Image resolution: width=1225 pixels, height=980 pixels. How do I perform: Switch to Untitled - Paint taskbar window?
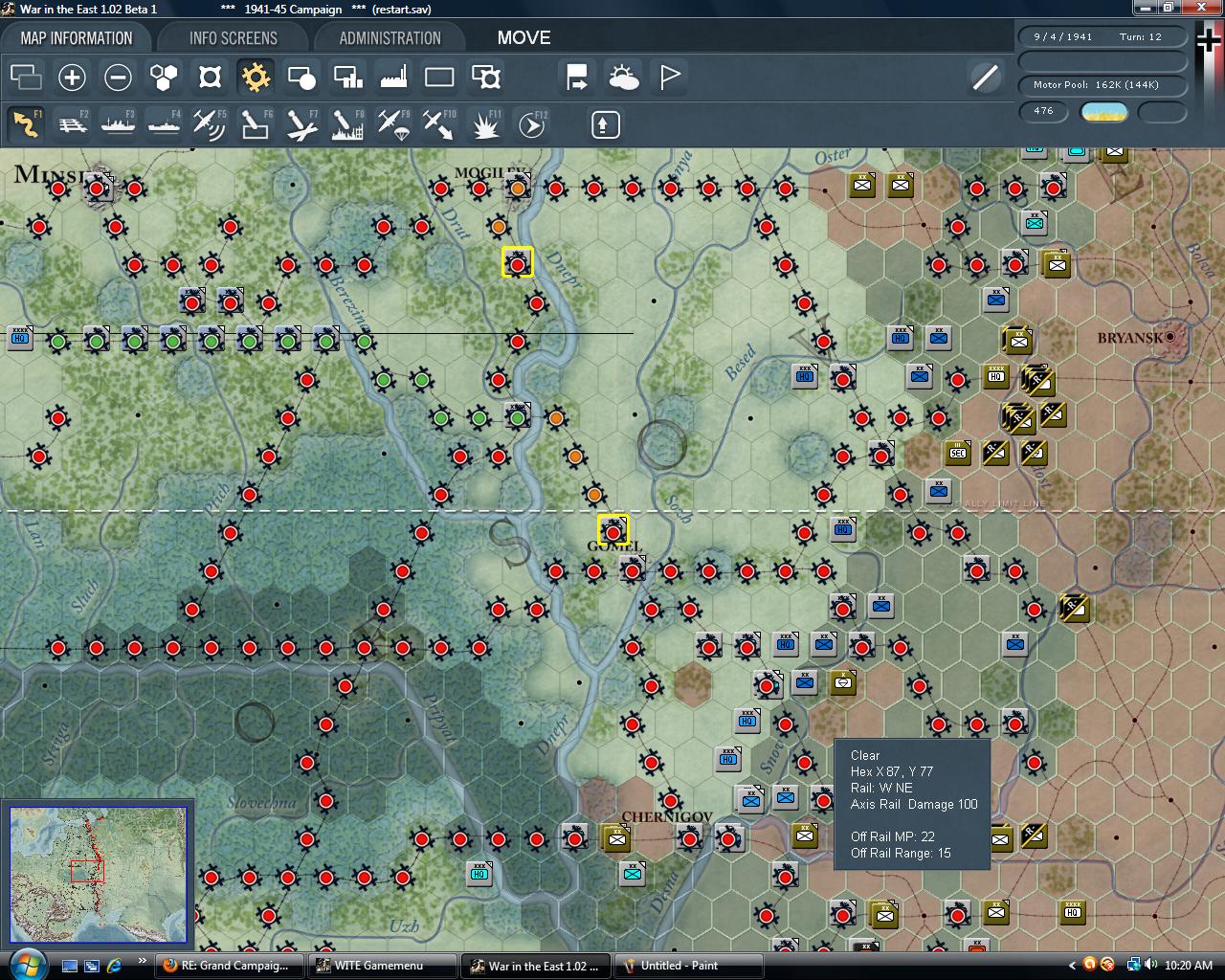(688, 966)
